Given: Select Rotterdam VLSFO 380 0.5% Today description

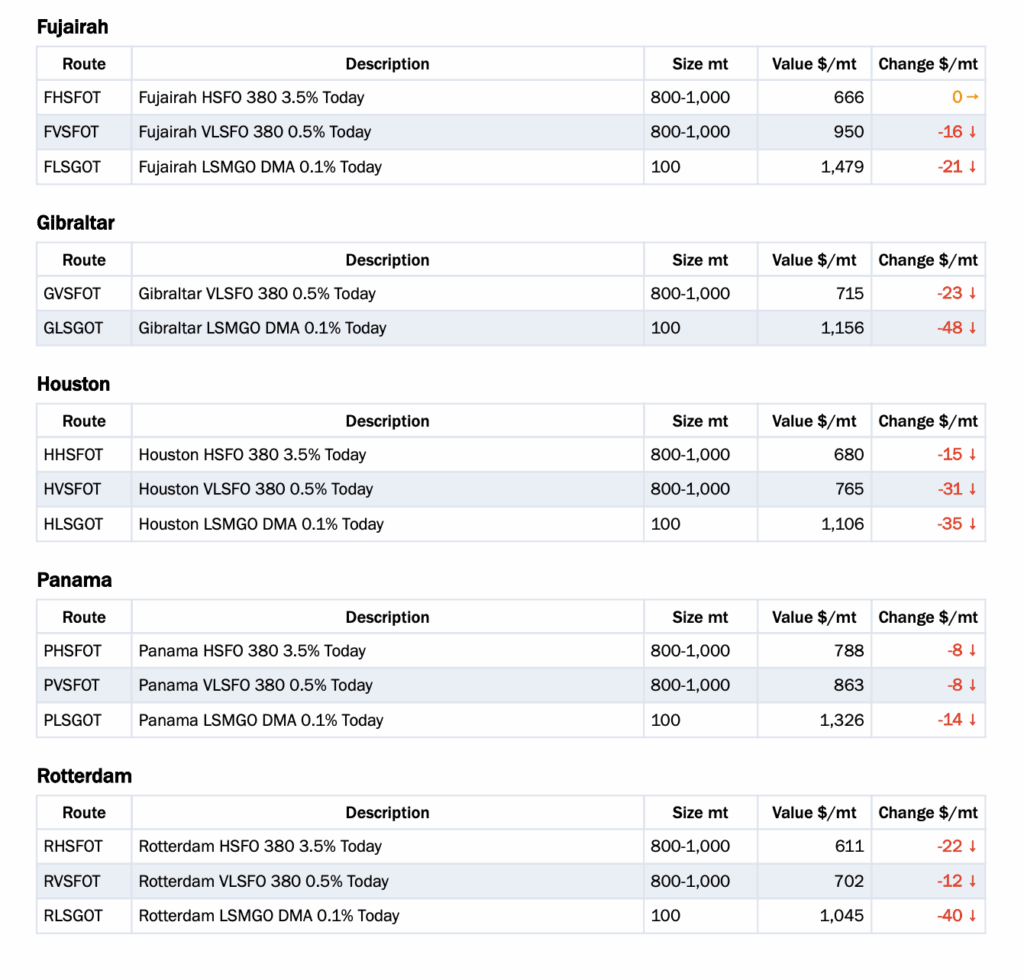Looking at the screenshot, I should (263, 881).
